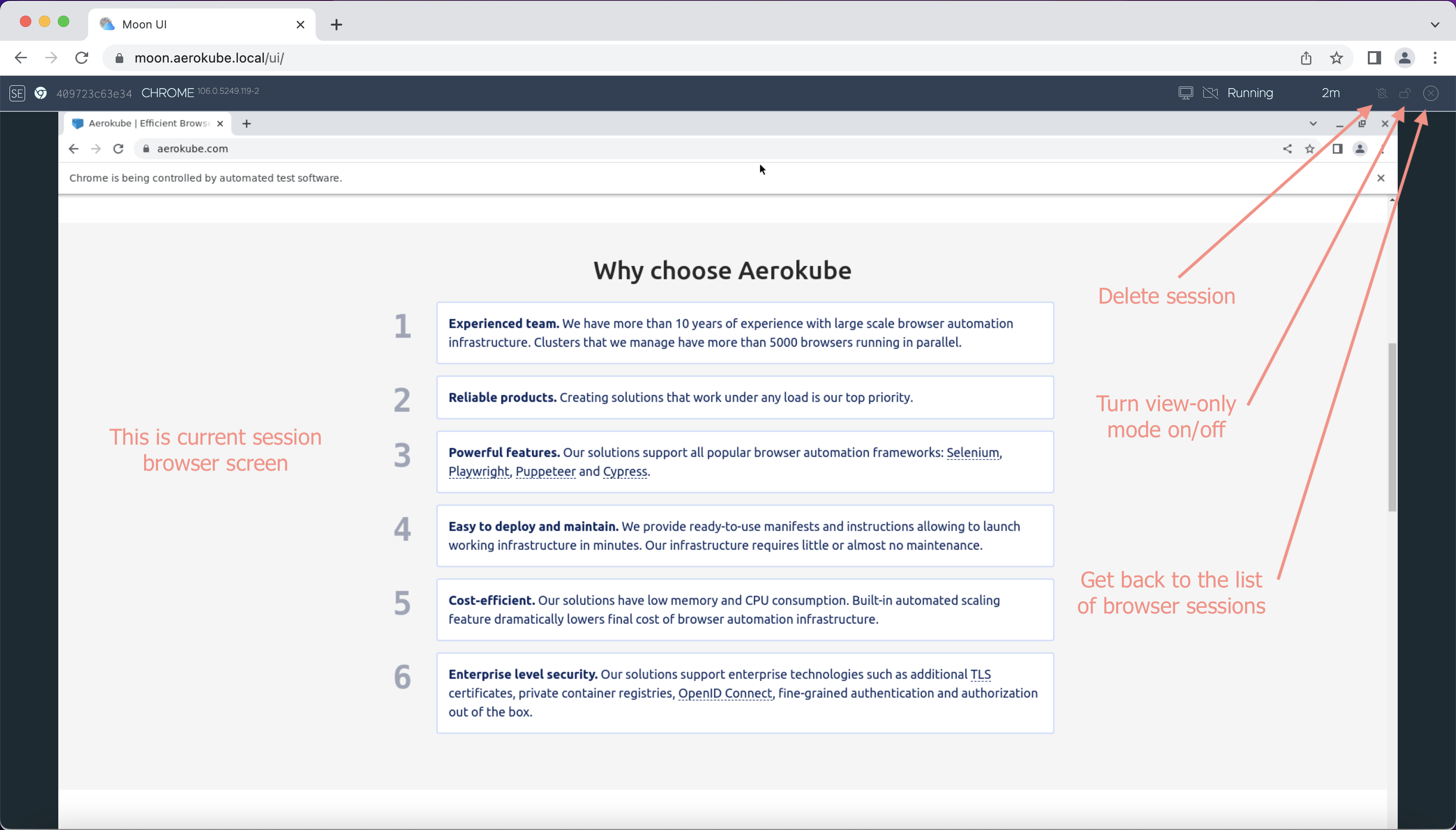The height and width of the screenshot is (830, 1456).
Task: Open session browser side panel icon
Action: [x=1337, y=149]
